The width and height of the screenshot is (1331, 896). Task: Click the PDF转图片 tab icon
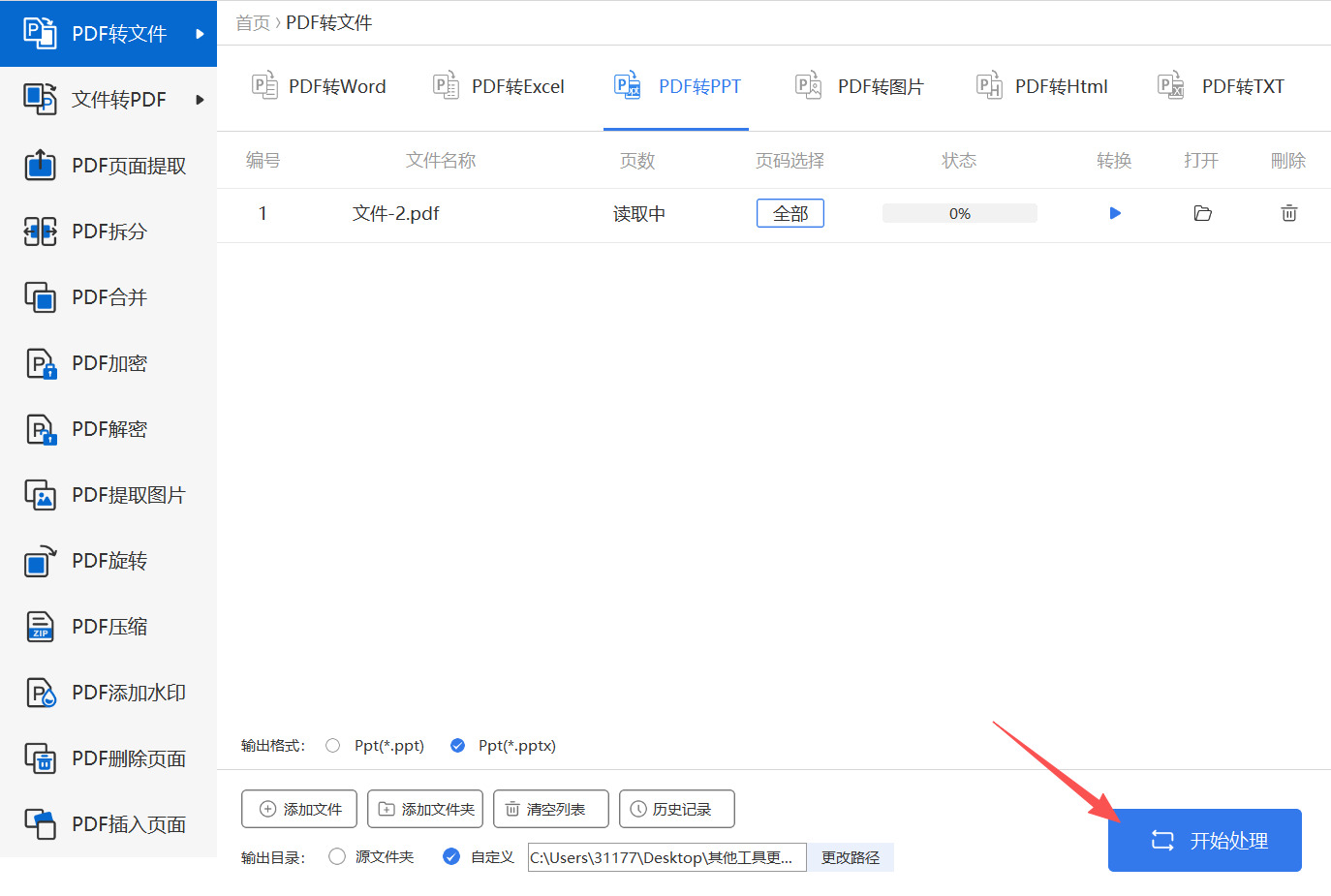(808, 86)
